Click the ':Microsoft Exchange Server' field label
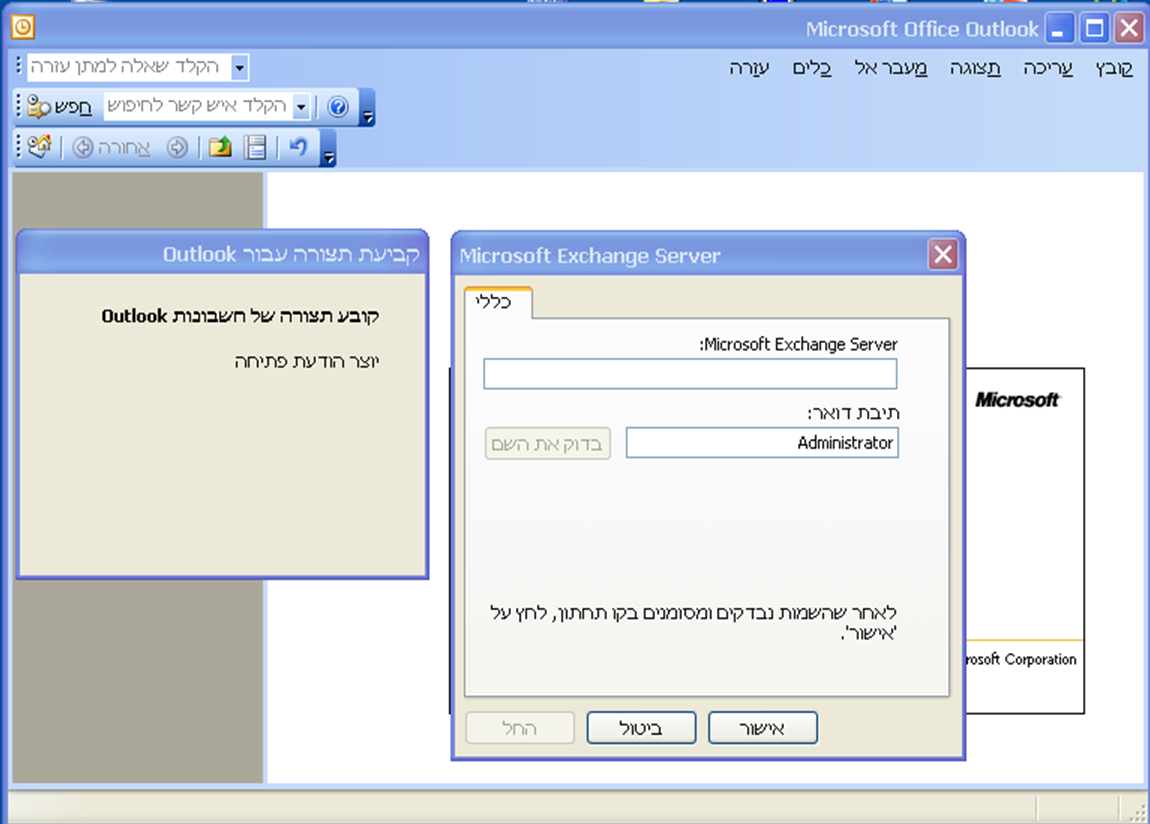This screenshot has height=824, width=1150. click(x=798, y=345)
